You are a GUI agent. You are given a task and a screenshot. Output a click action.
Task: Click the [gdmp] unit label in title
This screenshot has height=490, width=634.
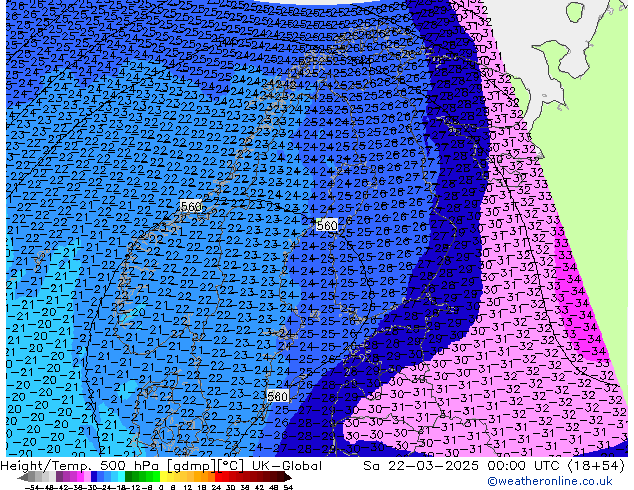190,466
